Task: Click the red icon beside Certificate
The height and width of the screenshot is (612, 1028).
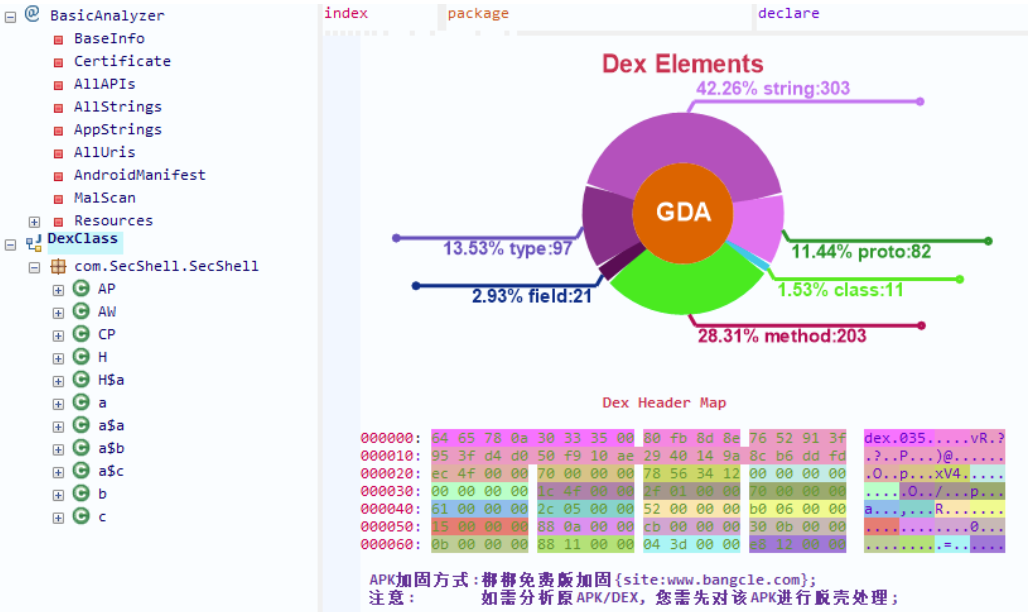Action: [58, 62]
